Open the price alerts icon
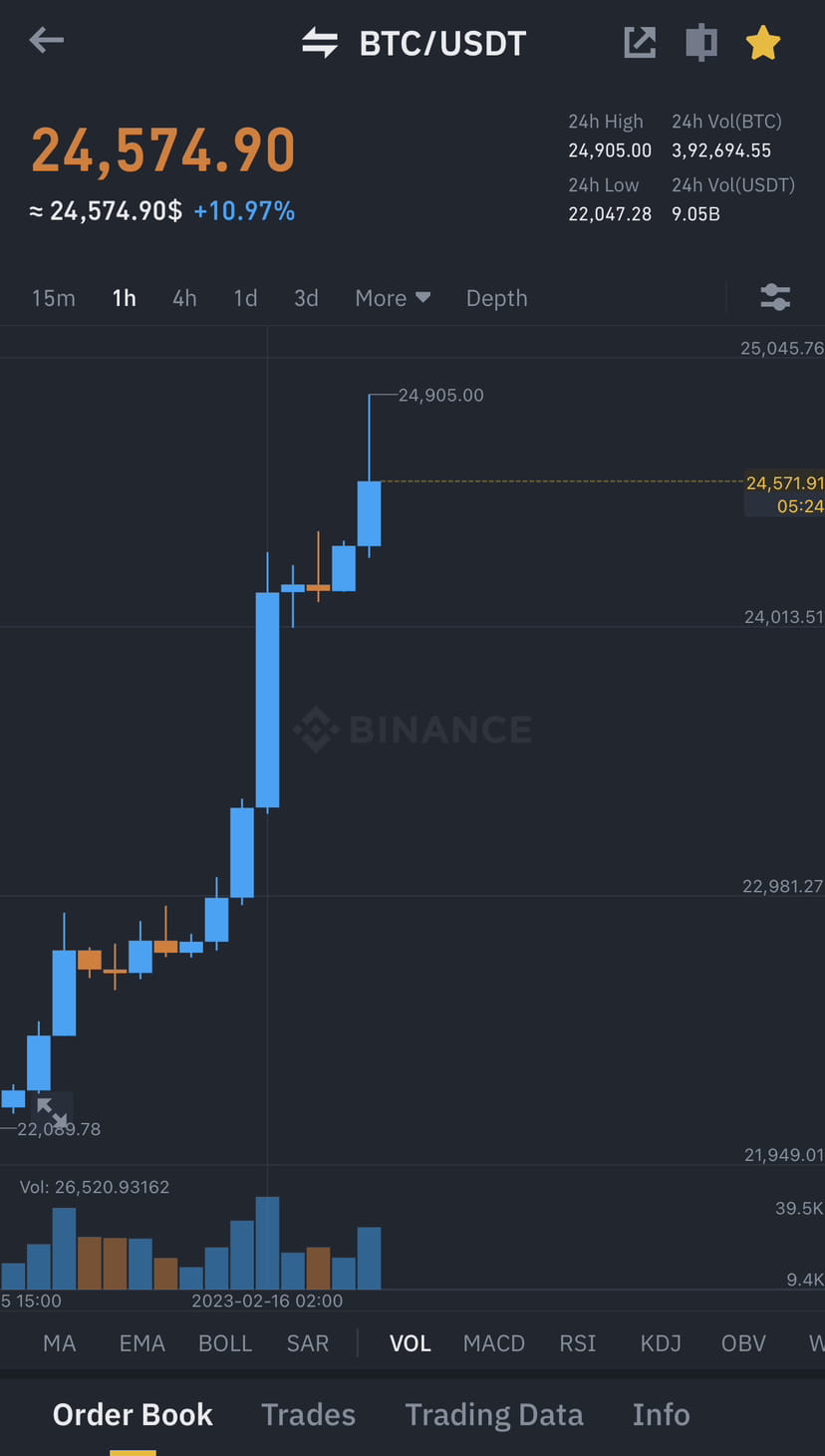This screenshot has height=1456, width=825. 700,42
